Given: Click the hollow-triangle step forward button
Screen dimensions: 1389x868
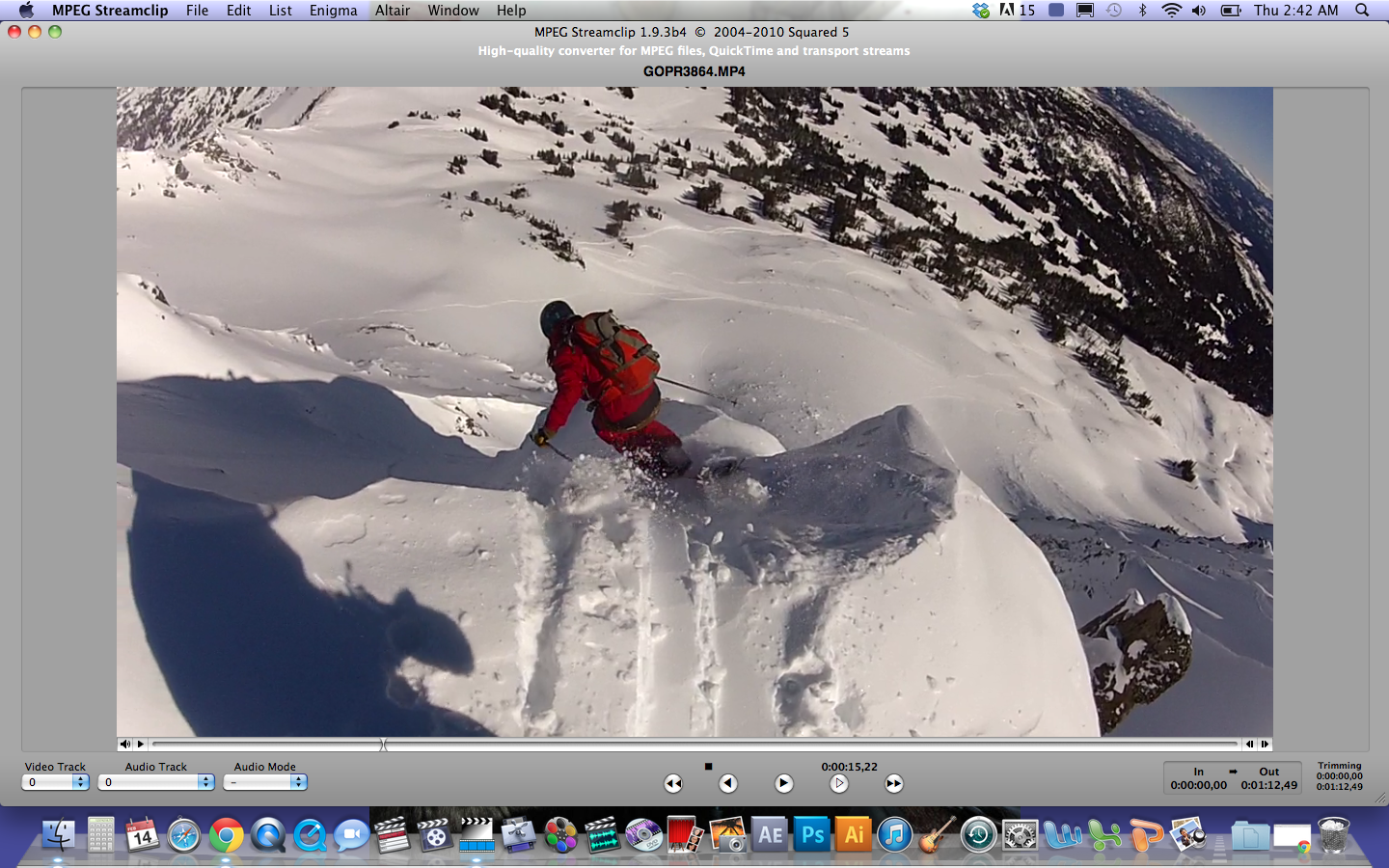Looking at the screenshot, I should 839,784.
